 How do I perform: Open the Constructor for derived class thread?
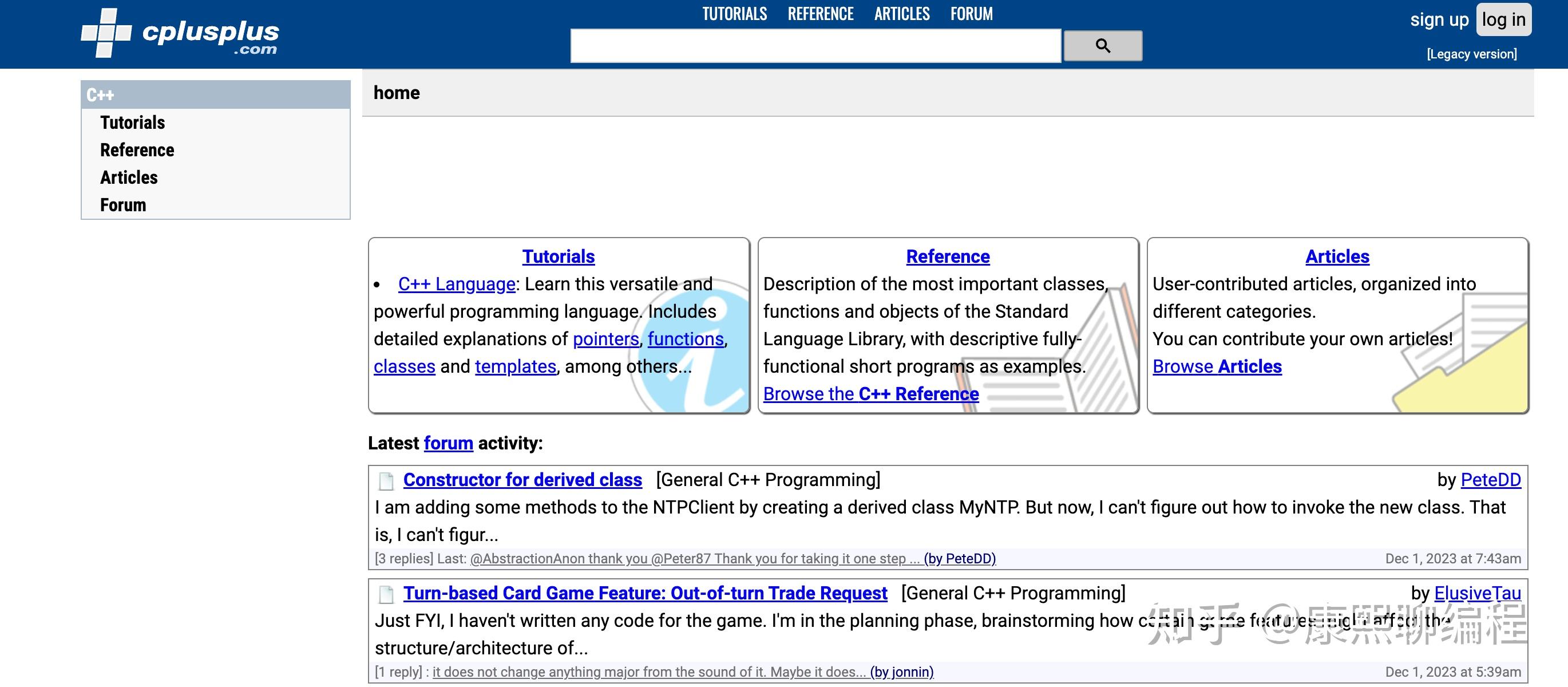tap(522, 480)
